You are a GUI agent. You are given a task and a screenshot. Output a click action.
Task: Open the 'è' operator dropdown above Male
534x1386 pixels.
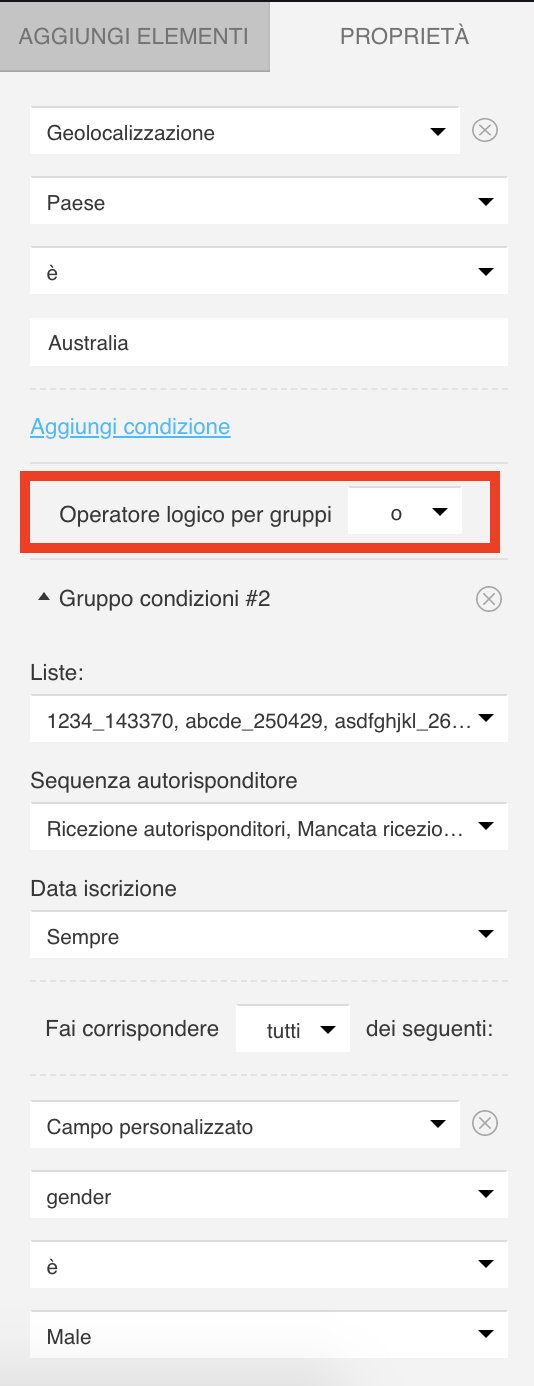[x=269, y=1266]
